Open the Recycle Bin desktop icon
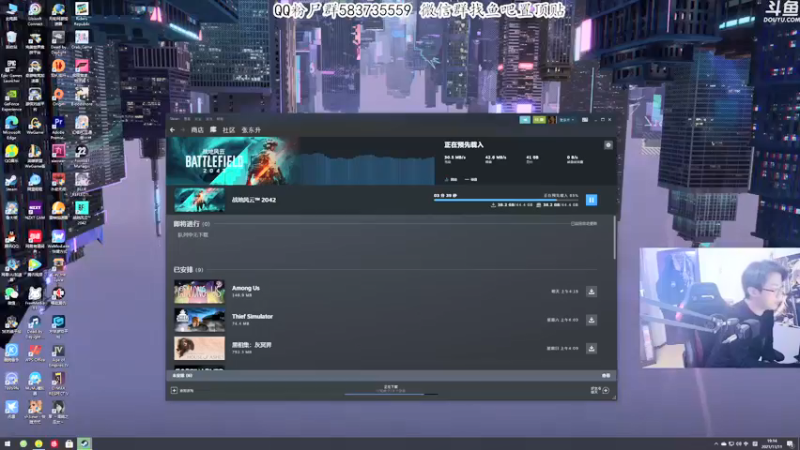The image size is (800, 450). (11, 40)
